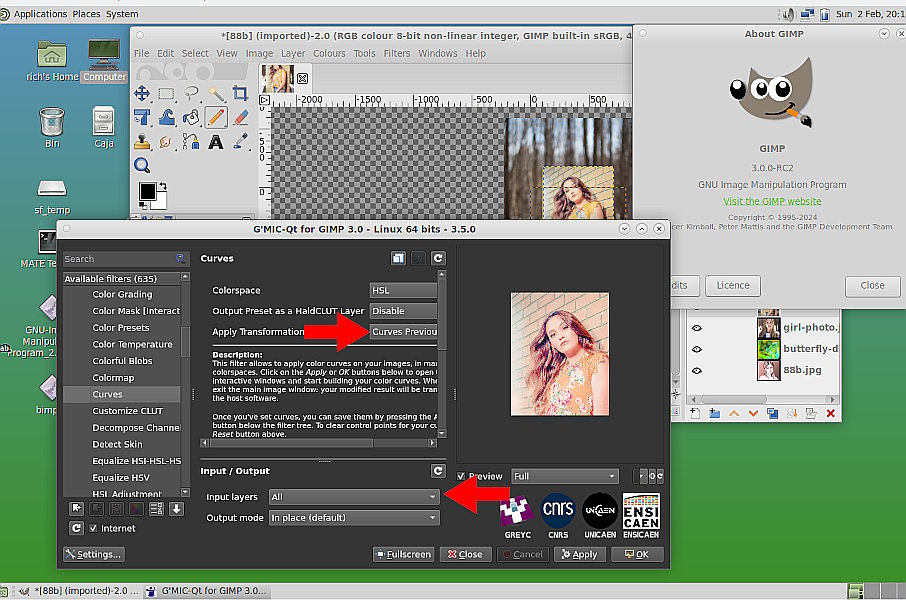The width and height of the screenshot is (906, 600).
Task: Collapse the Available filters list header
Action: pyautogui.click(x=122, y=279)
